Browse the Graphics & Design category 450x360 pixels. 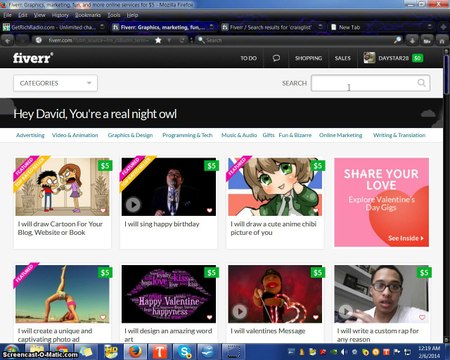(x=130, y=135)
